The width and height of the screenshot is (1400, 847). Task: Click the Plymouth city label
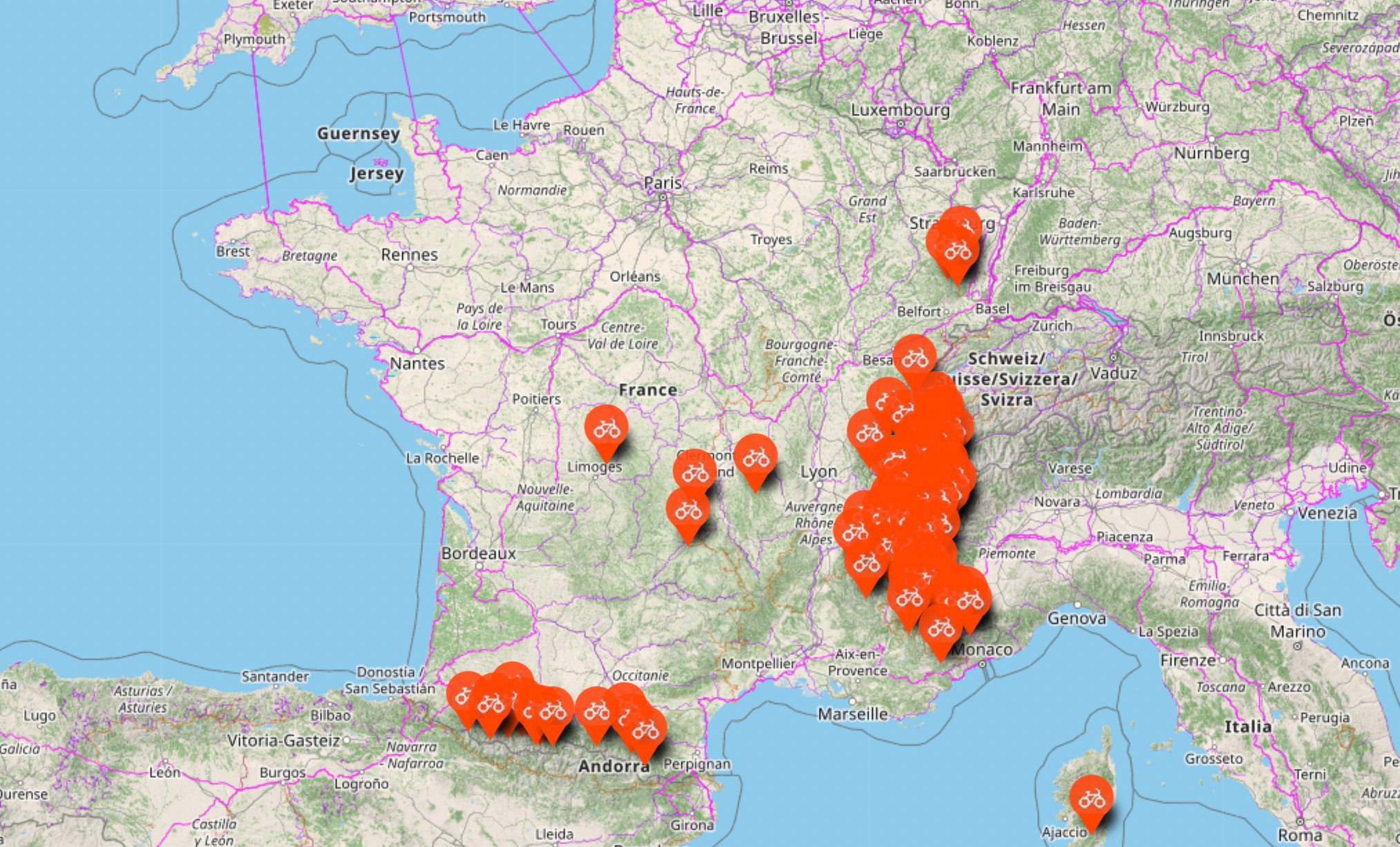click(254, 39)
